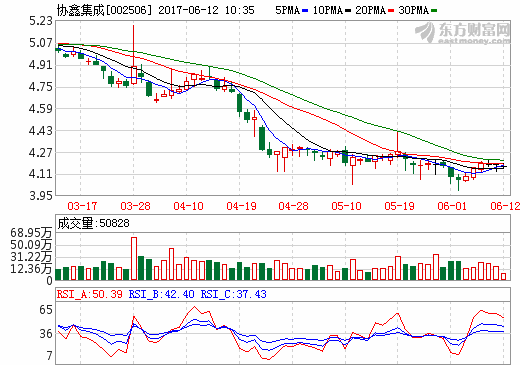Click the 05-10 date label

[346, 206]
